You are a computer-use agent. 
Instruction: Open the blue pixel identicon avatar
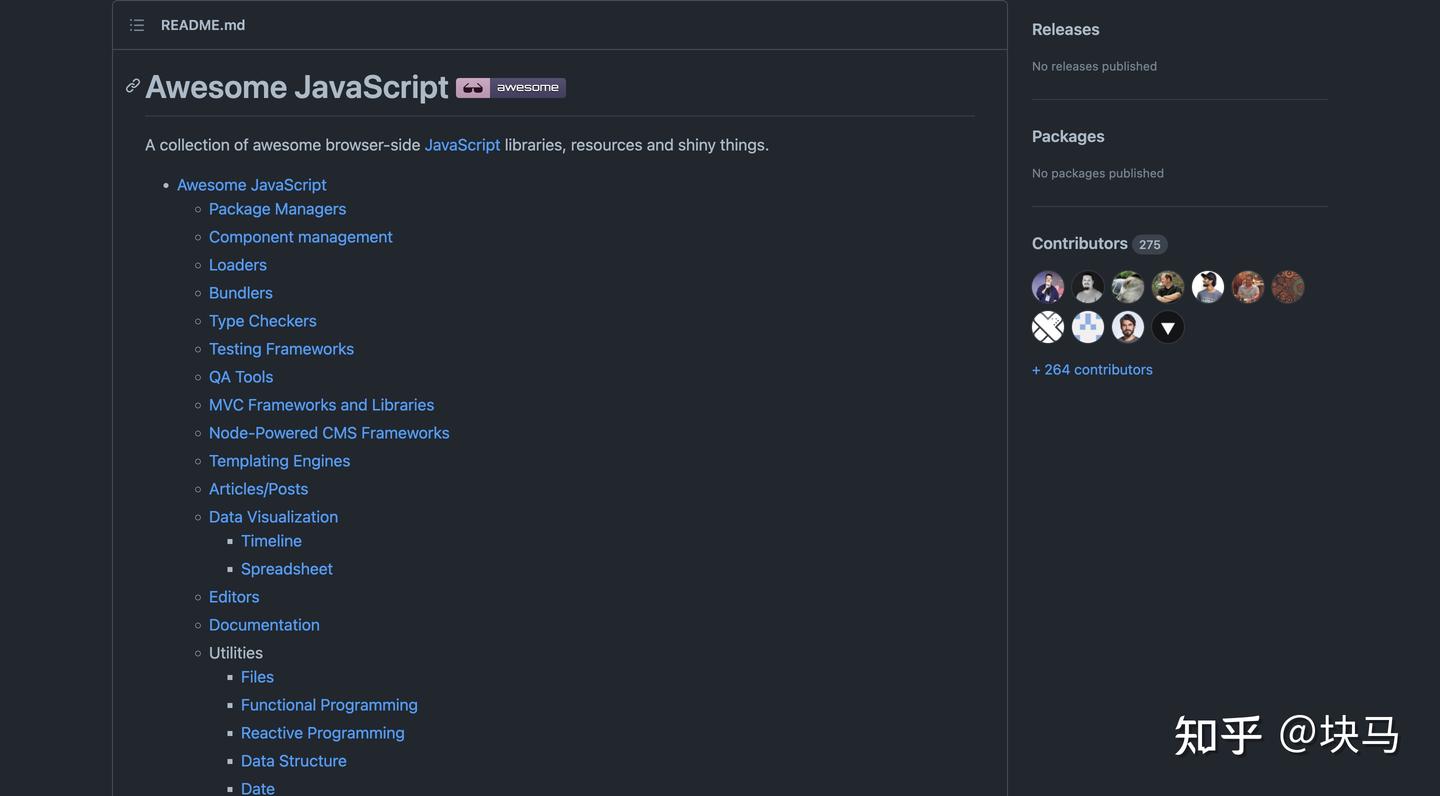pyautogui.click(x=1088, y=327)
